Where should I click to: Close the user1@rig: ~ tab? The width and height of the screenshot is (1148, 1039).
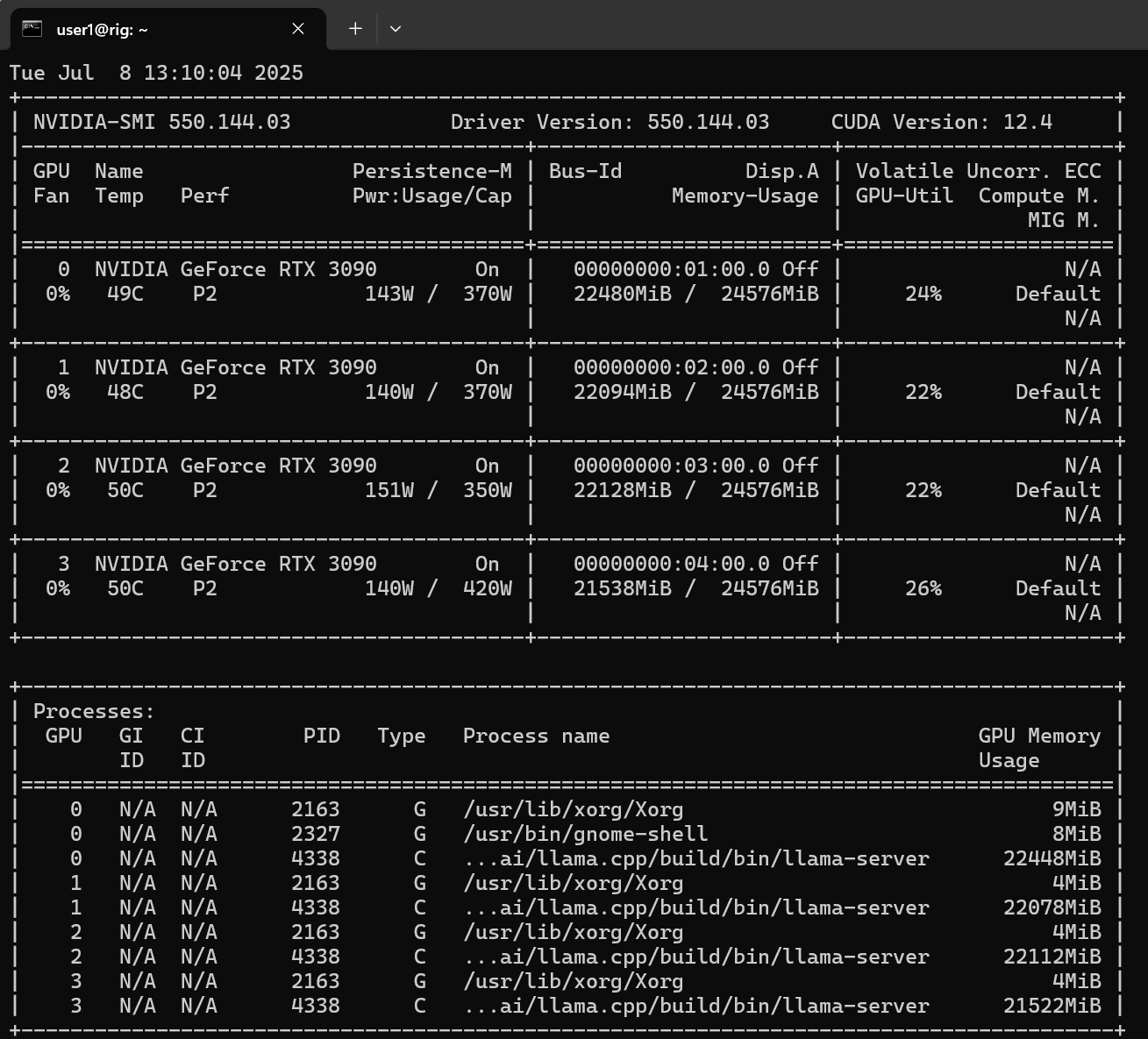[x=298, y=29]
